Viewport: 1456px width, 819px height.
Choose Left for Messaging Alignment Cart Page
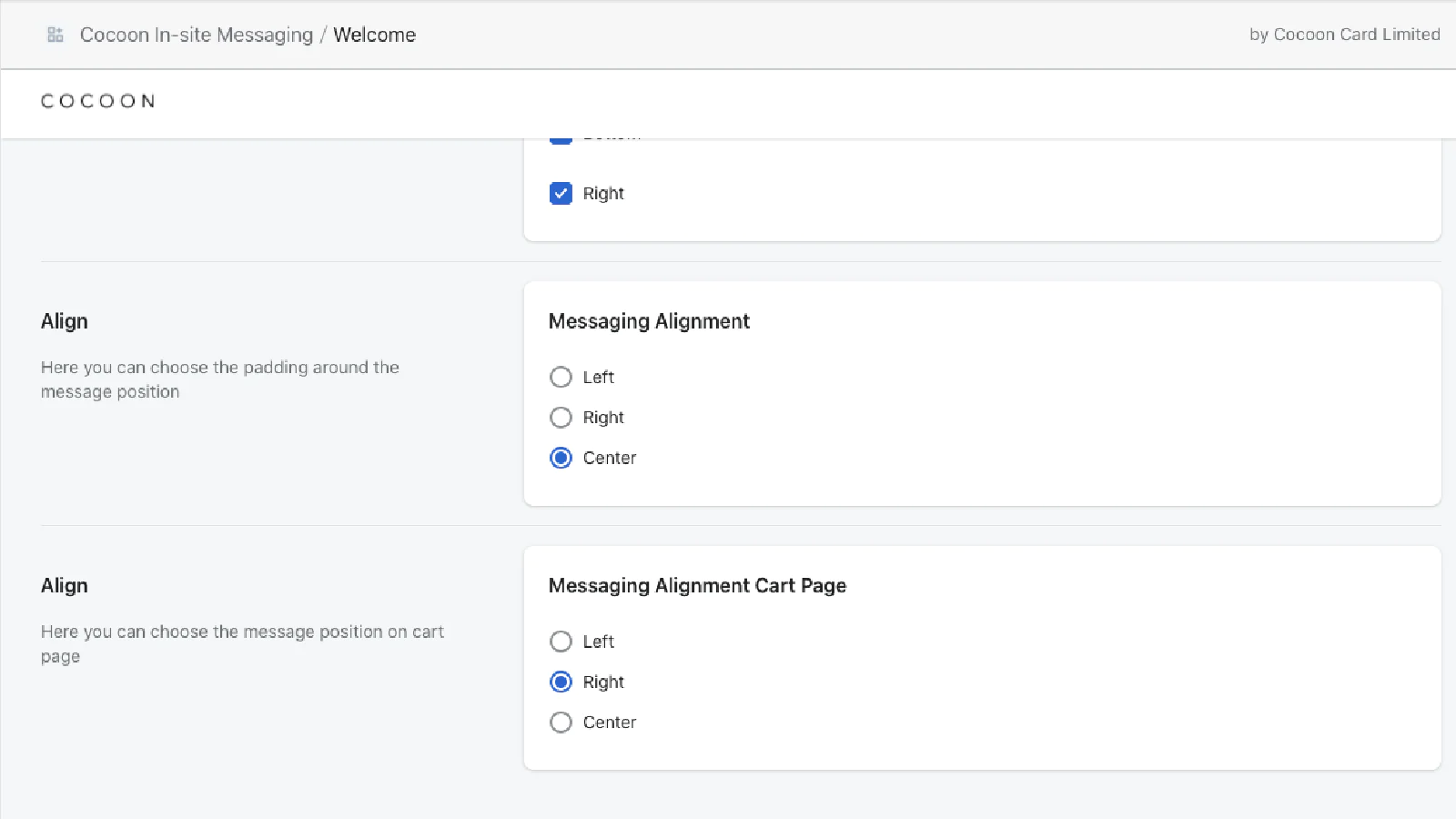coord(561,642)
